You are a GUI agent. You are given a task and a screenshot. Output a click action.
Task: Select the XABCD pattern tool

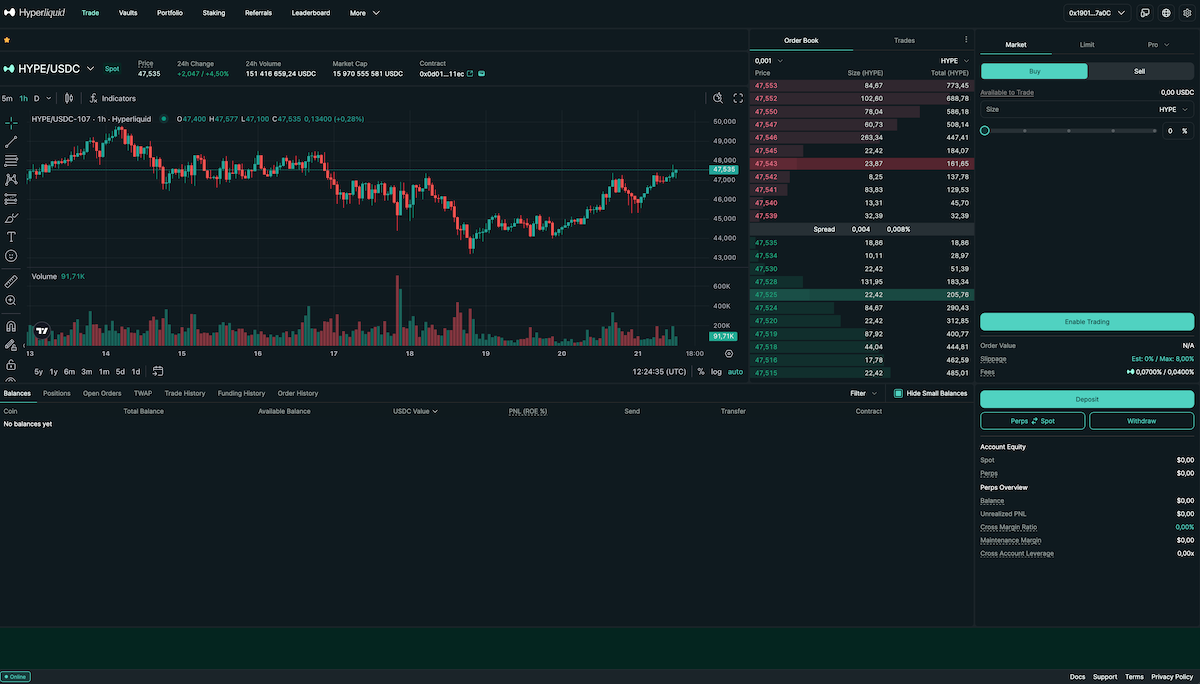click(11, 179)
